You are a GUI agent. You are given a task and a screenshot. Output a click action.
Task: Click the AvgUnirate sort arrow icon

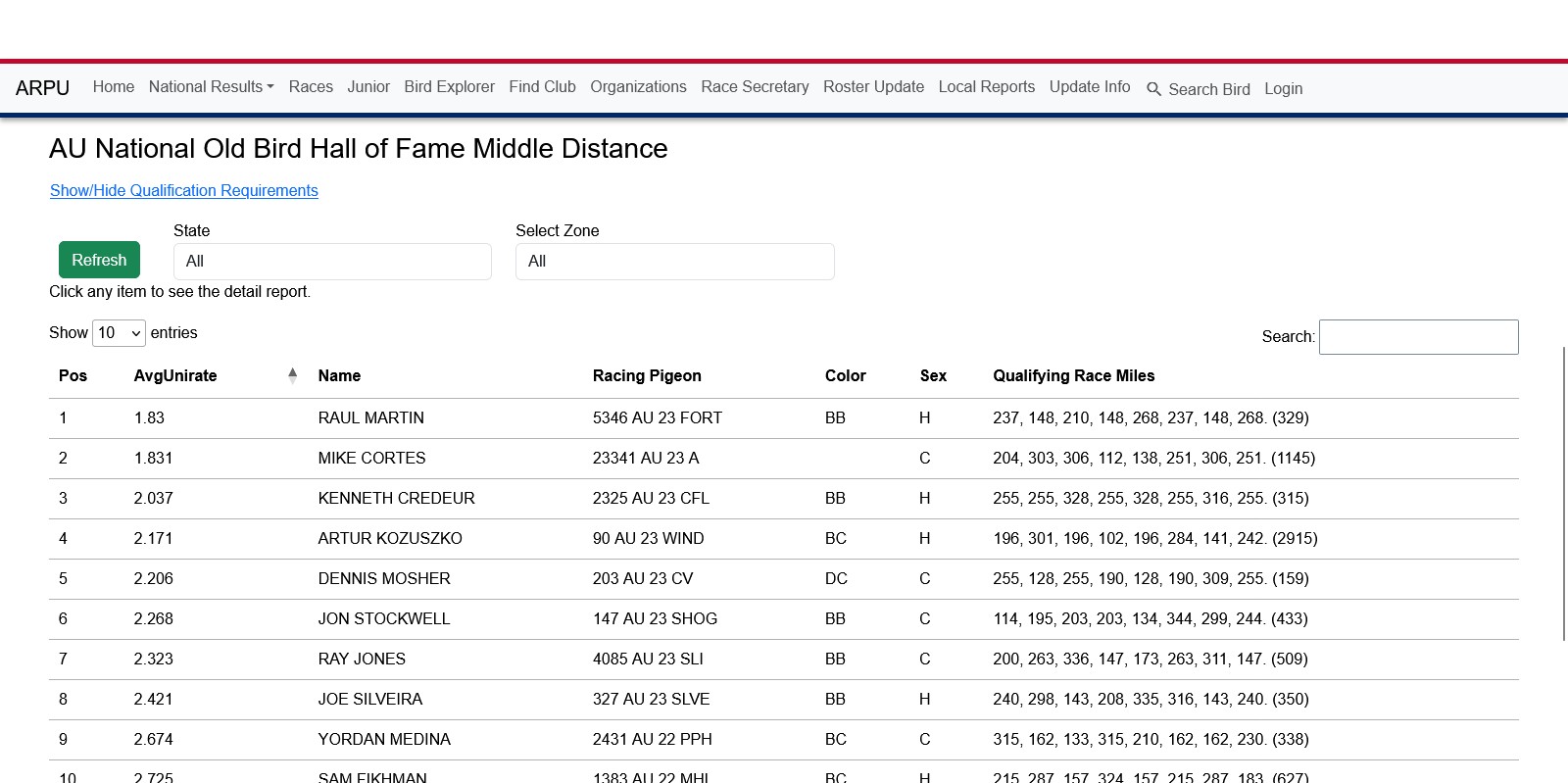pyautogui.click(x=292, y=375)
